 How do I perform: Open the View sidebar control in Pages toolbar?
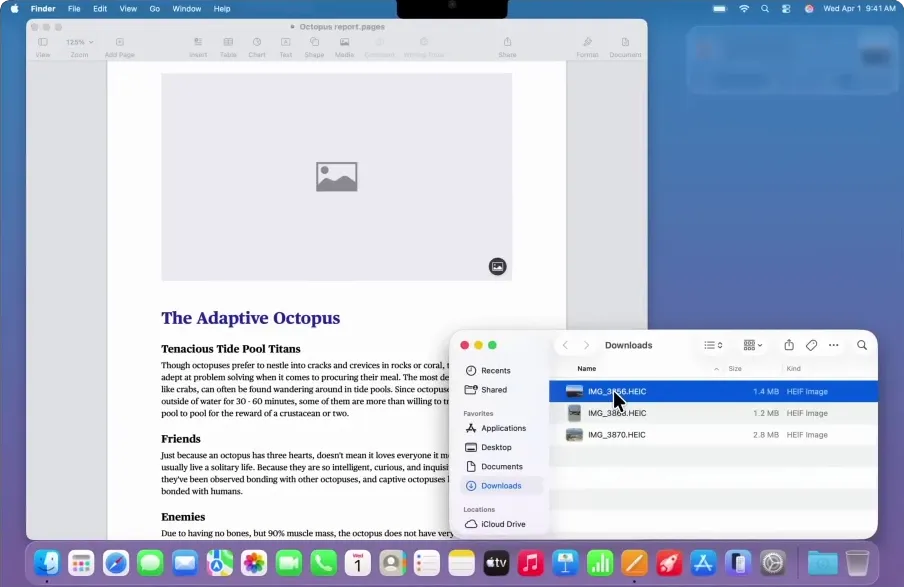[x=43, y=47]
